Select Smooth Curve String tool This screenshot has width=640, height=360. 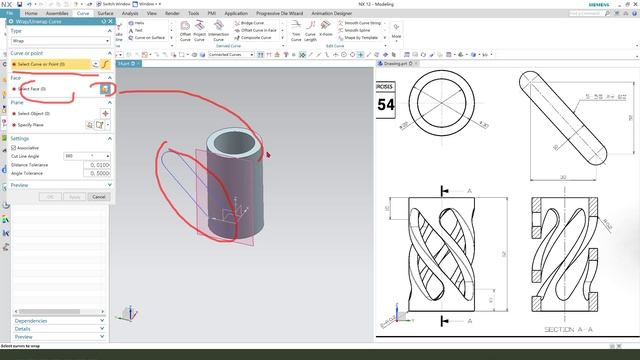click(x=360, y=23)
